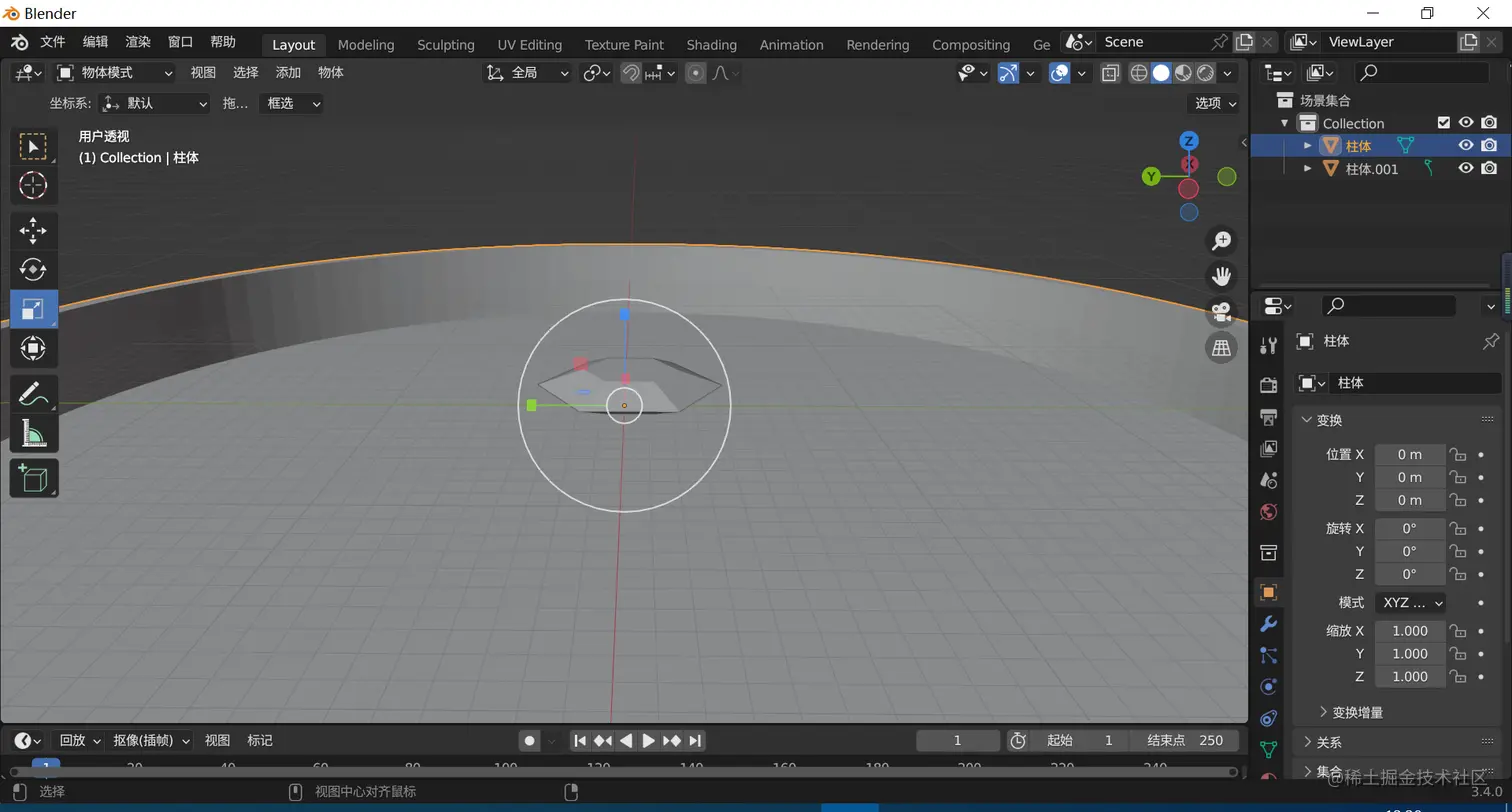Open the 坐标系 默认 dropdown

155,103
